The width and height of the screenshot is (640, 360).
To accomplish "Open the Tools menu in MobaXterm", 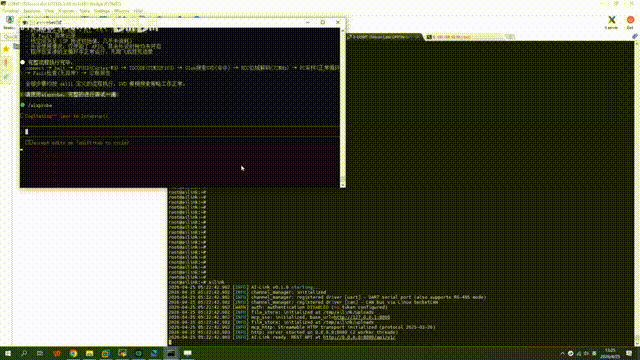I will point(84,11).
